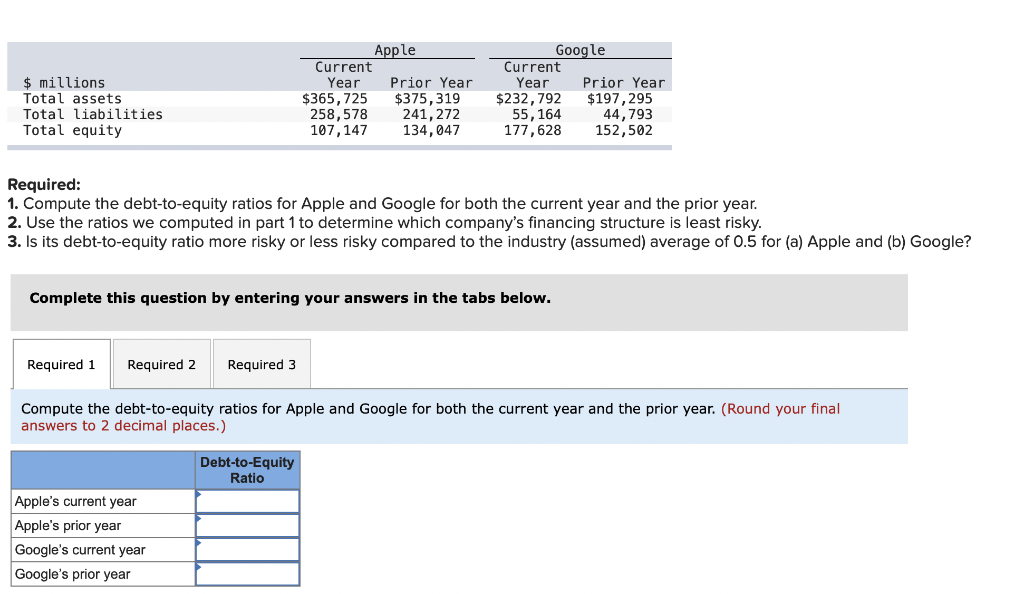The height and width of the screenshot is (594, 1024).
Task: Click the Apple column header in the data table
Action: (394, 49)
